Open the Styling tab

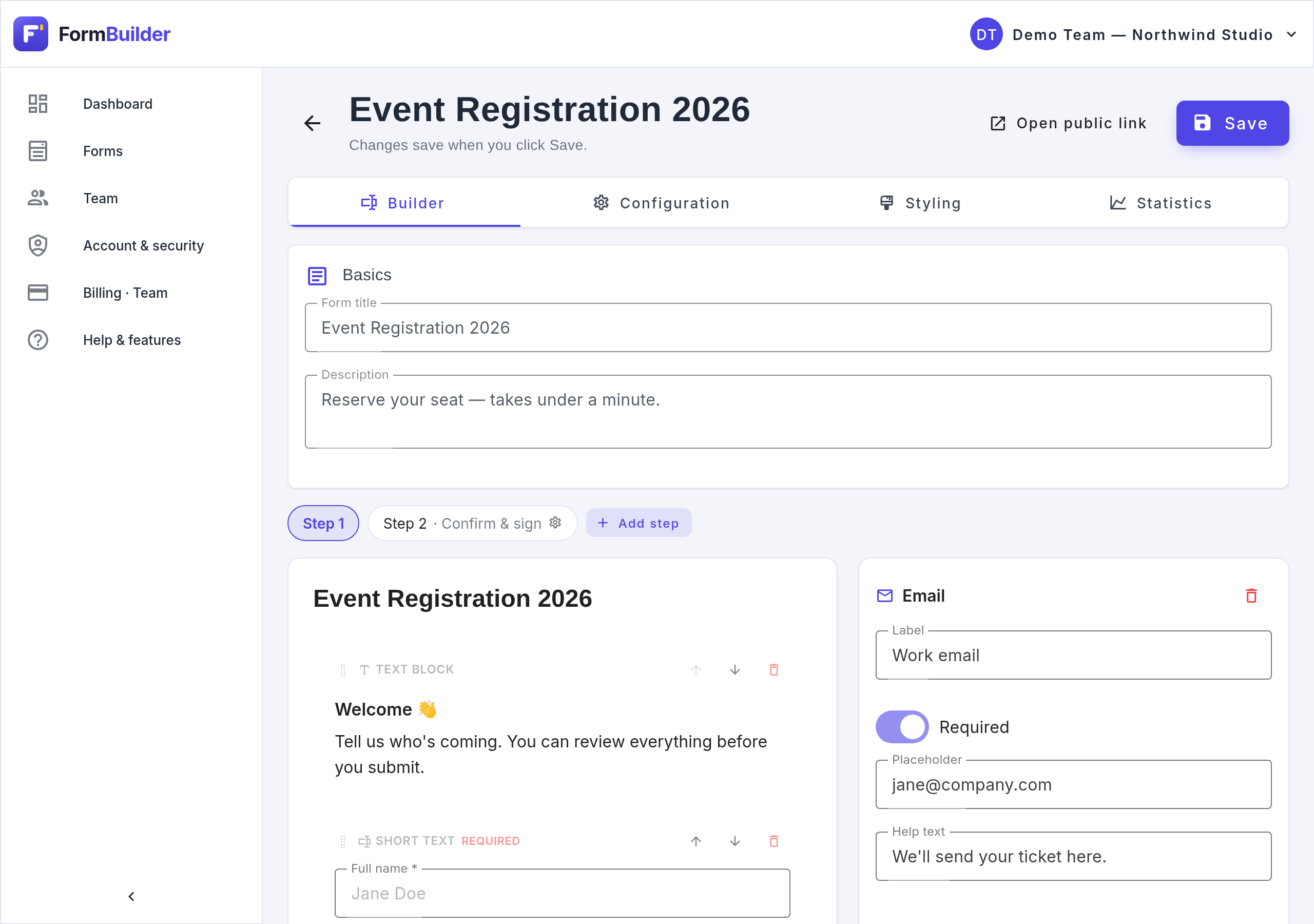920,203
